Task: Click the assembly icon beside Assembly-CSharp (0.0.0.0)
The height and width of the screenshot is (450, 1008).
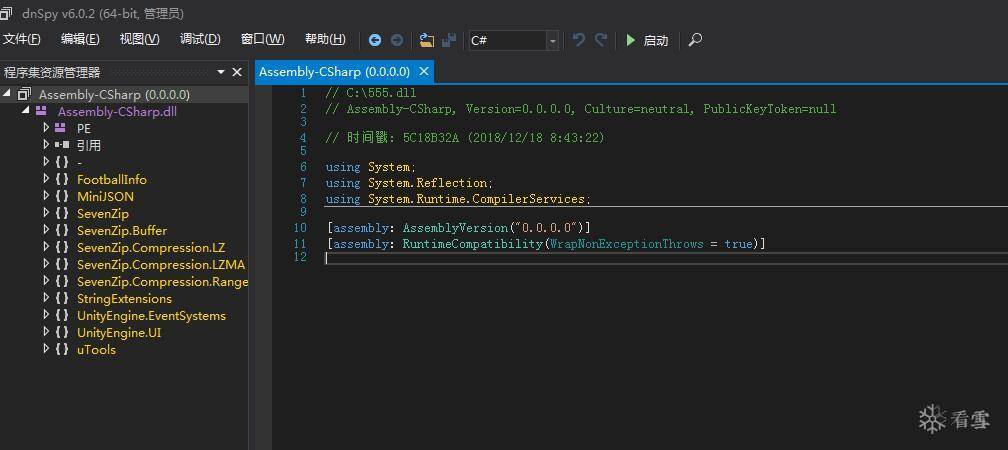Action: [x=24, y=94]
